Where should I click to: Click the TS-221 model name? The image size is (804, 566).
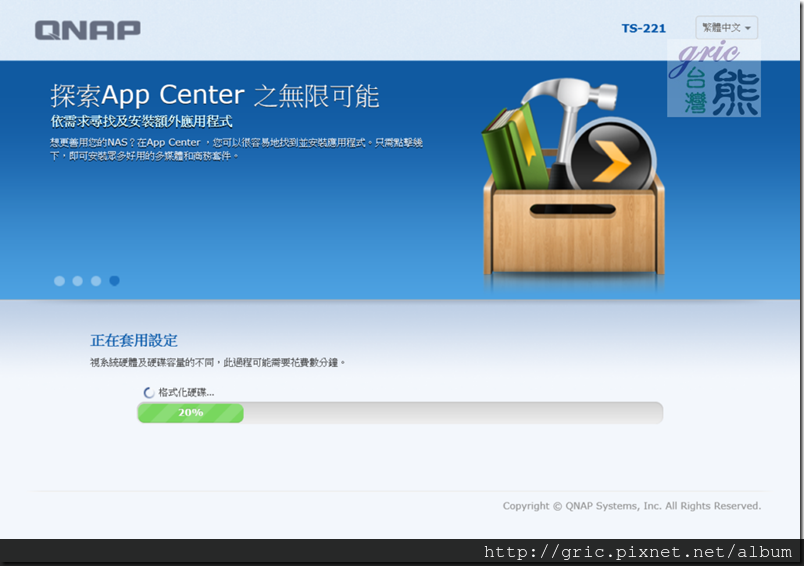coord(644,28)
